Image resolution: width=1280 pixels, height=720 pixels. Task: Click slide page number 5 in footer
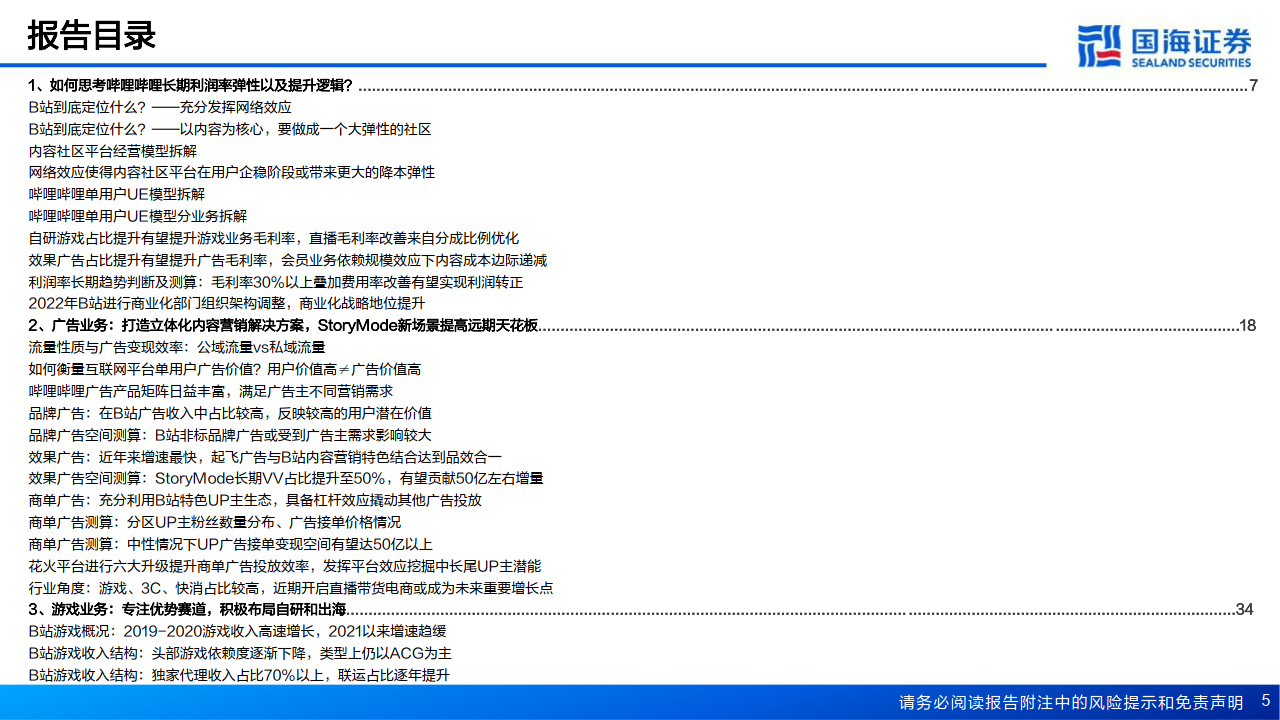1266,701
